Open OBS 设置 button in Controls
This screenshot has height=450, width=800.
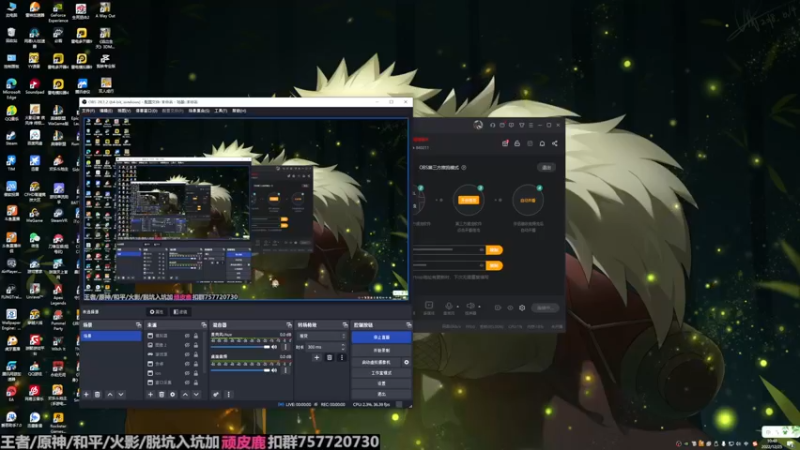(381, 383)
